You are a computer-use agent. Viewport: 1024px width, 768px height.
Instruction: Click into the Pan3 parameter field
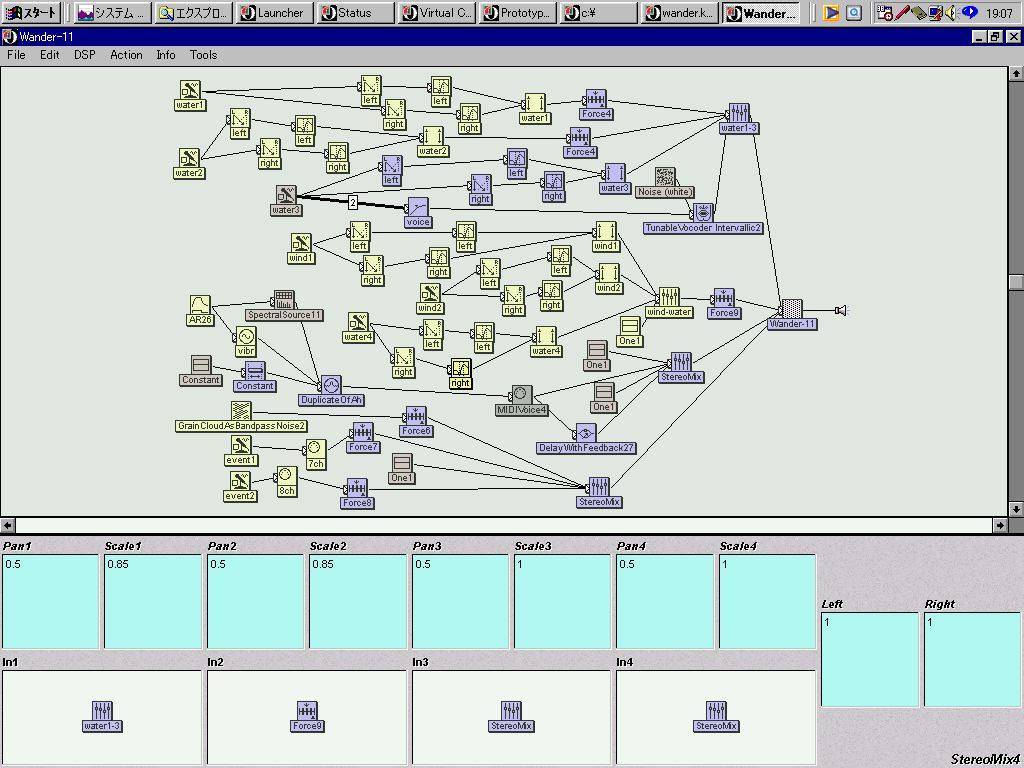pos(460,601)
